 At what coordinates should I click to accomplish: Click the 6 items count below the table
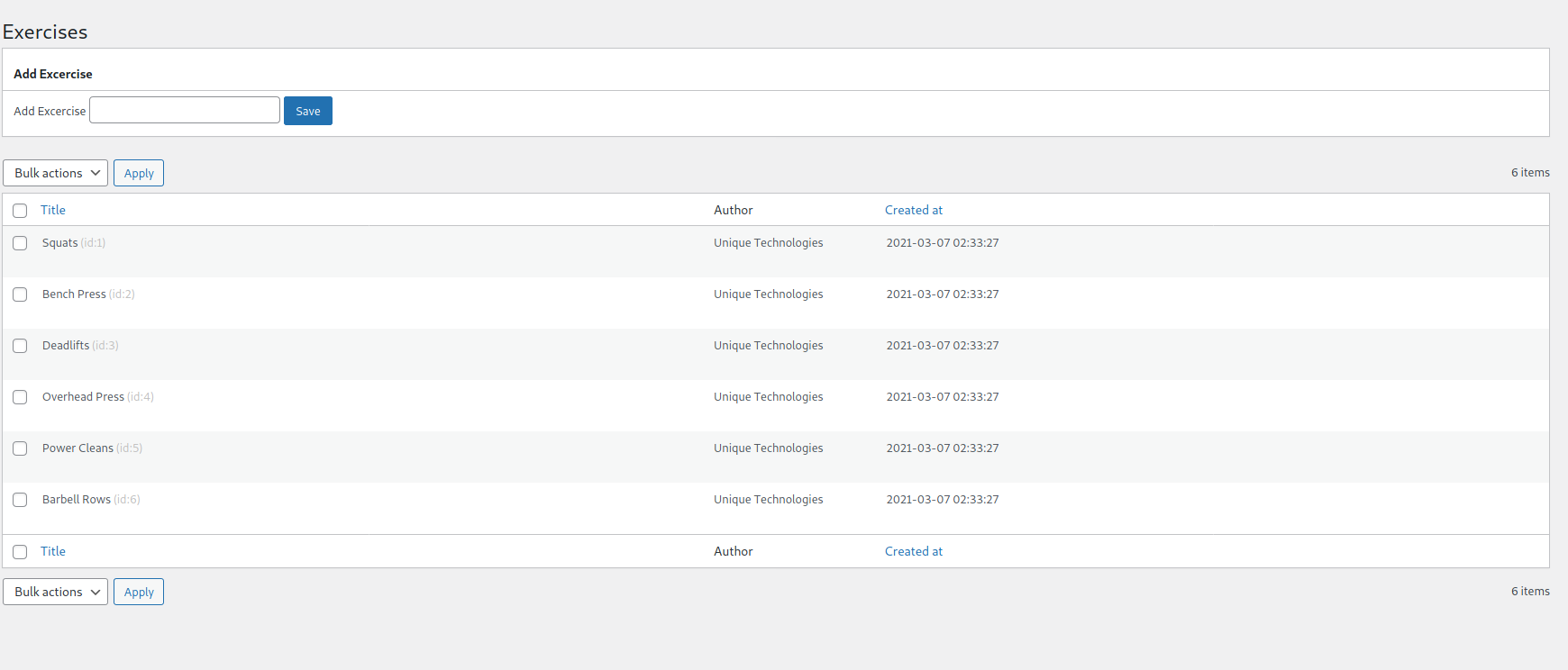(x=1530, y=592)
